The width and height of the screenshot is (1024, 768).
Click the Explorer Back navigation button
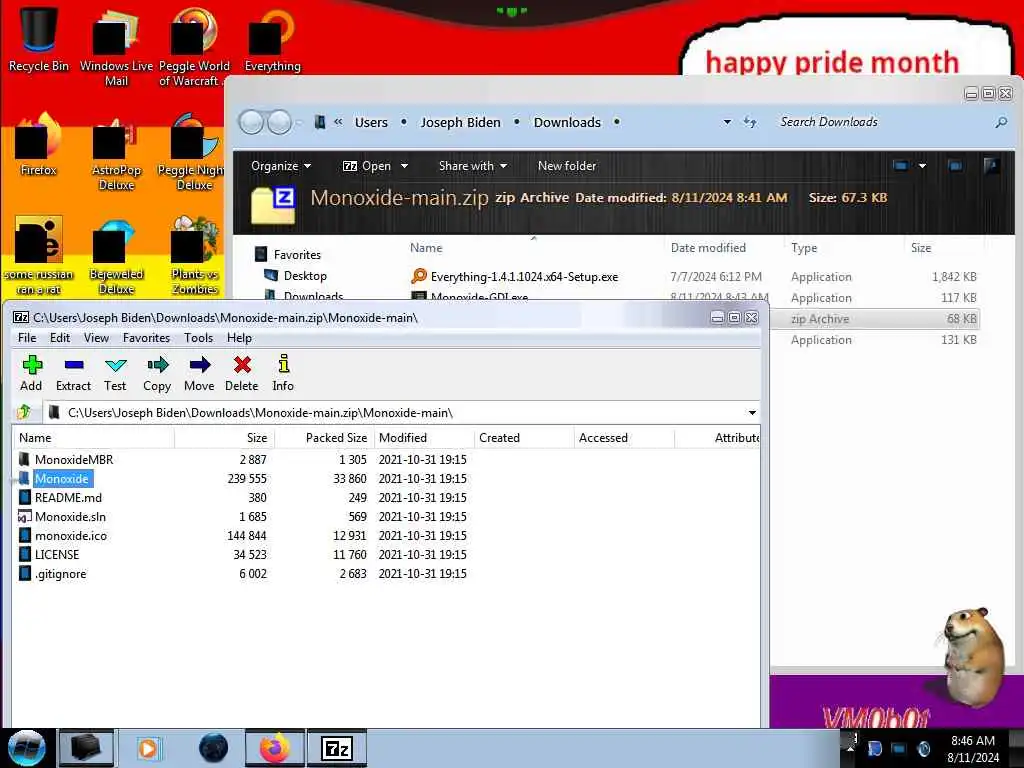tap(251, 122)
